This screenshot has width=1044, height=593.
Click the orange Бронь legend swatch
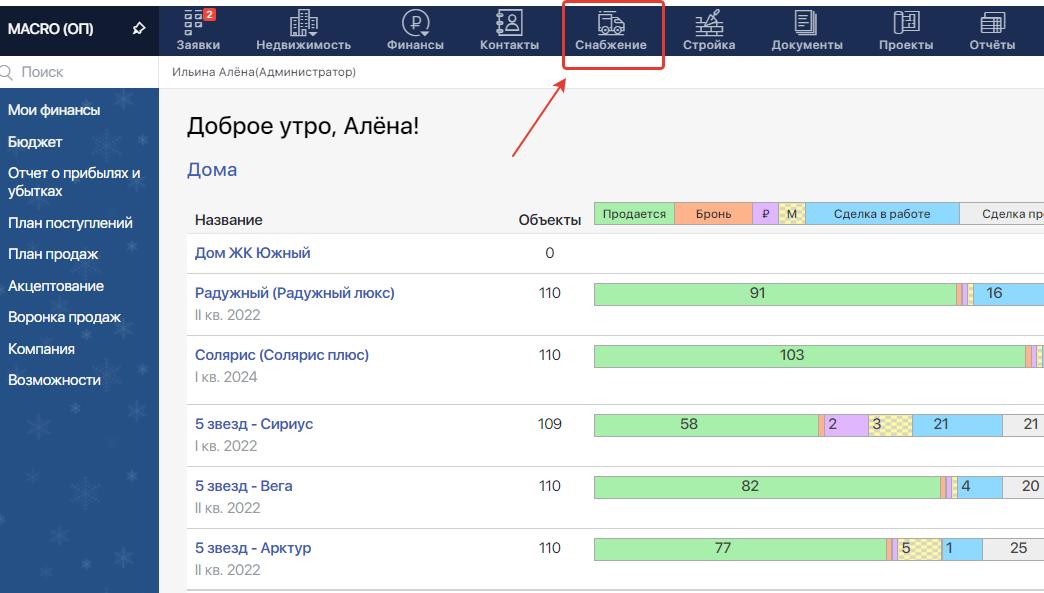(x=713, y=214)
